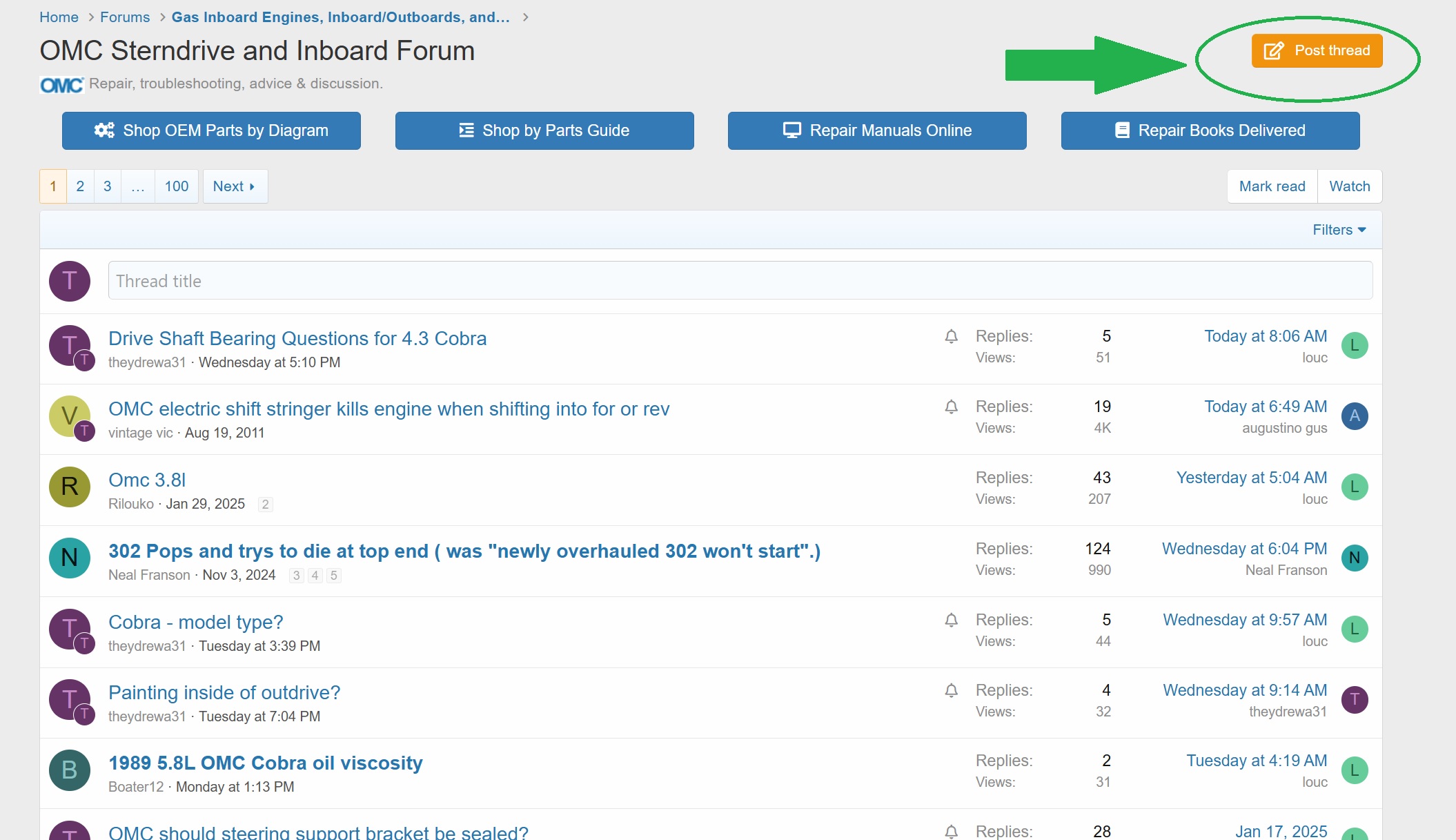Go to page 2 of Omc 3.8l thread
Screen dimensions: 1456x840
click(x=265, y=505)
